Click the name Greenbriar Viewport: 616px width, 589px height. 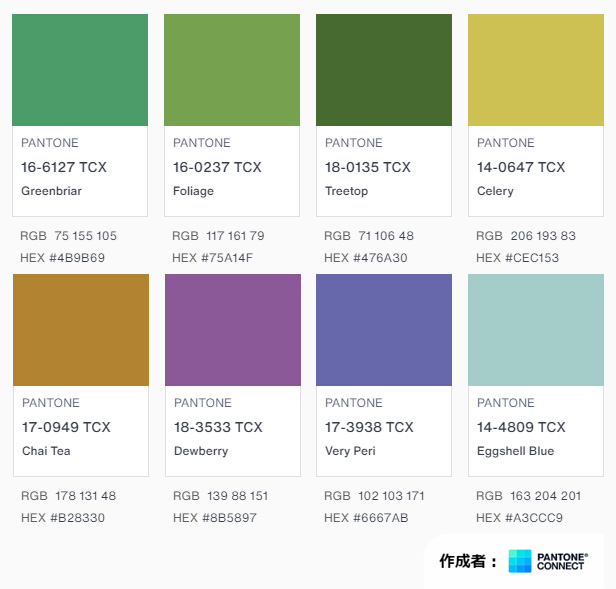pos(51,191)
